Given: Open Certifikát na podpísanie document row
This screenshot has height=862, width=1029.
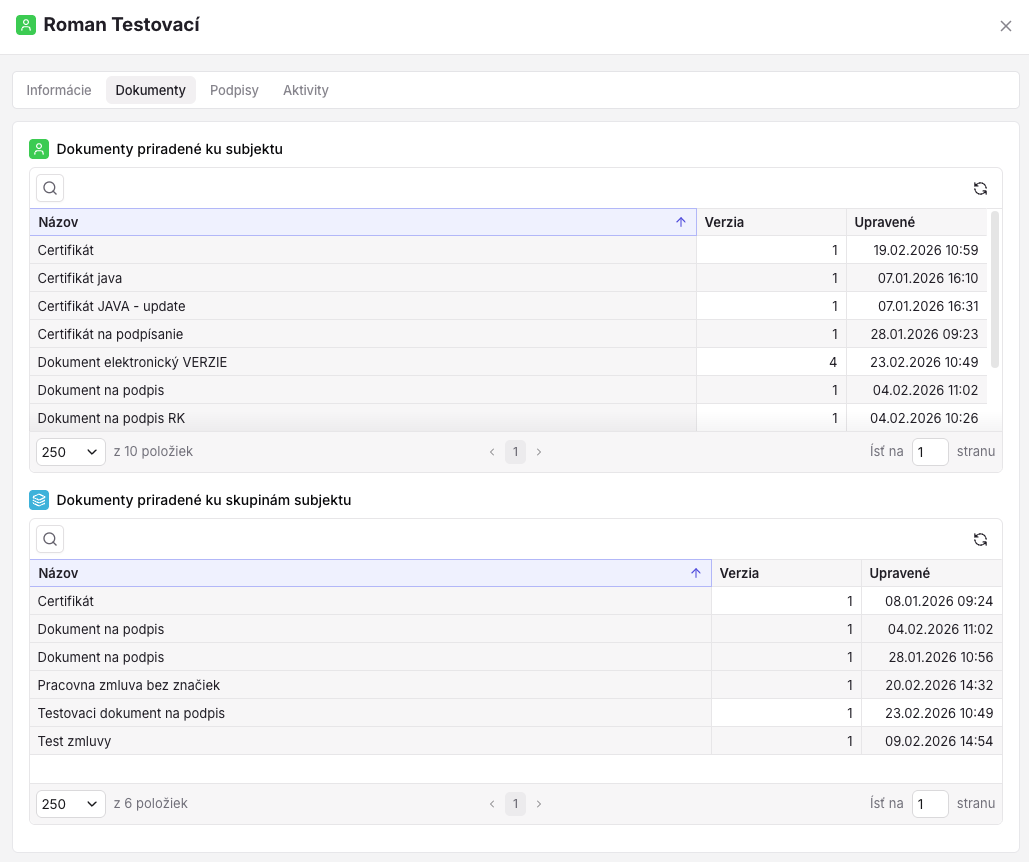Looking at the screenshot, I should click(x=508, y=334).
